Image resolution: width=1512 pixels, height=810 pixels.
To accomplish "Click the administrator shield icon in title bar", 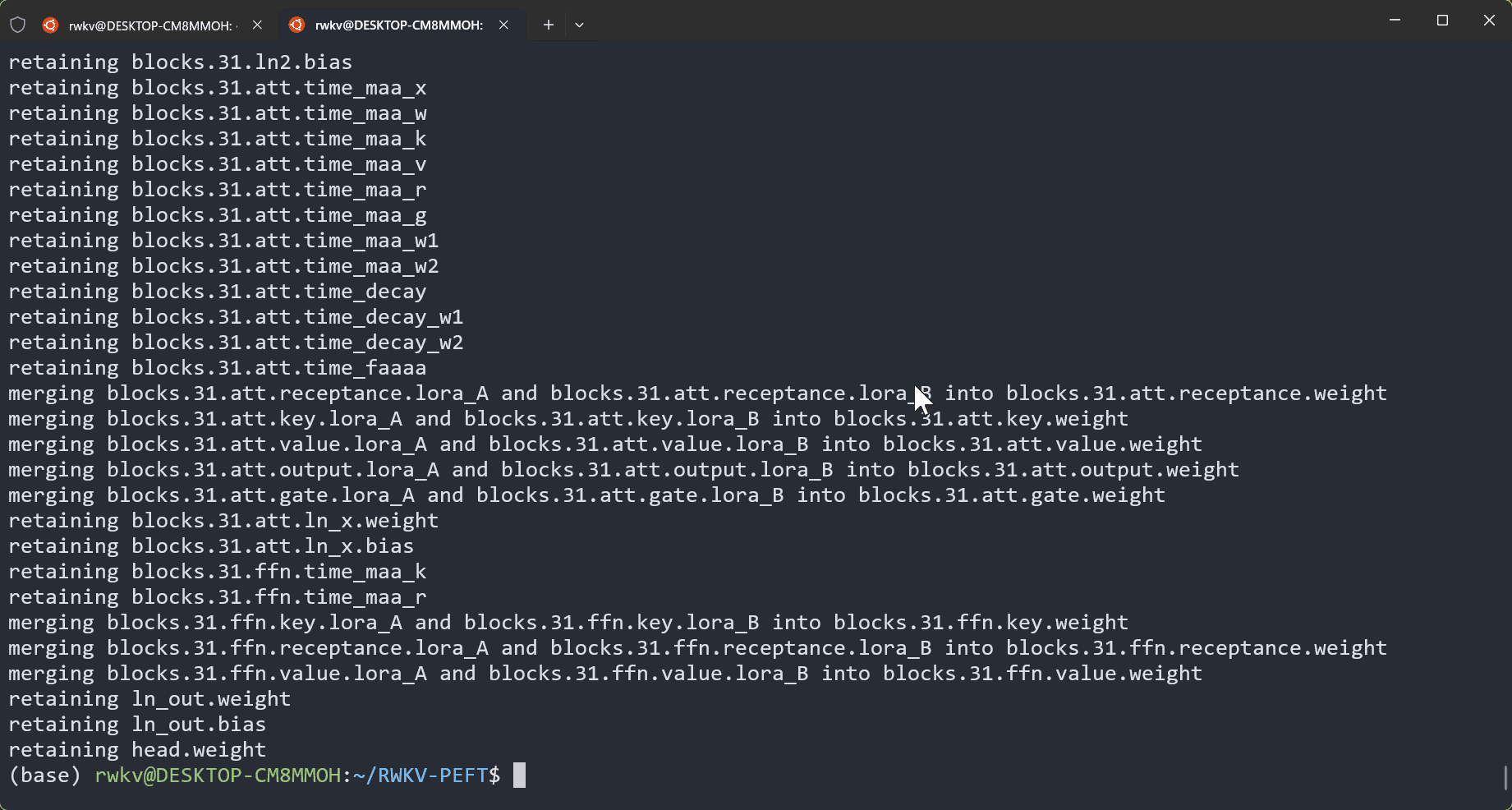I will (17, 25).
